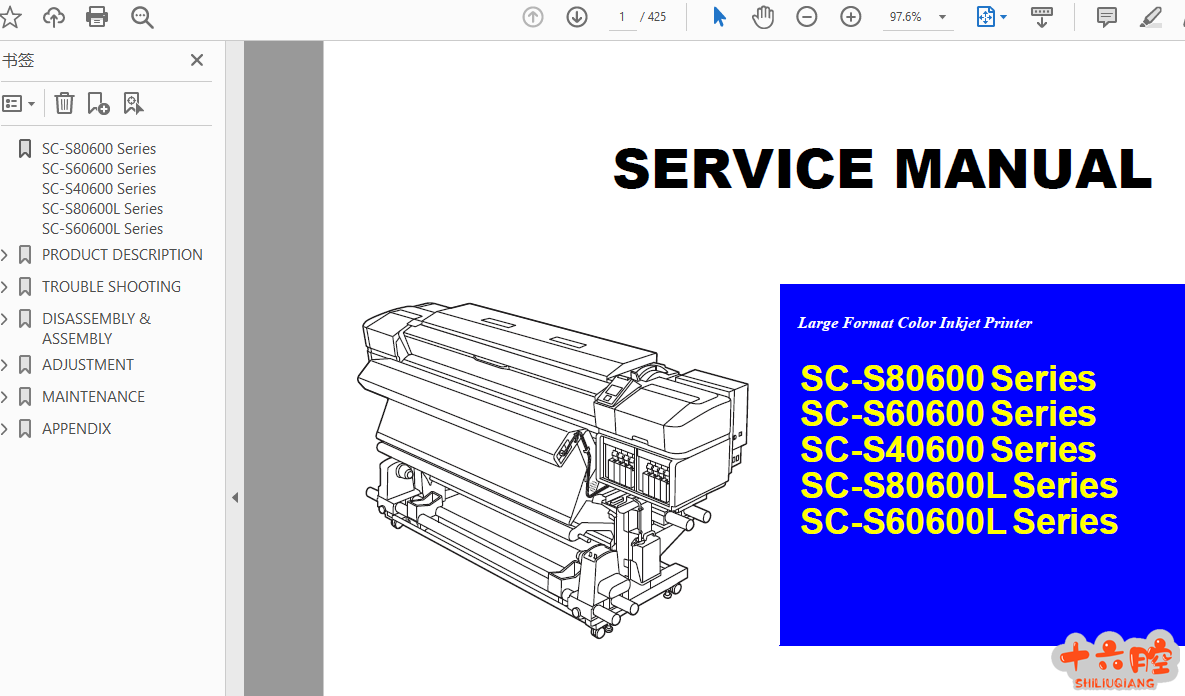The width and height of the screenshot is (1185, 696).
Task: Go to previous page with up arrow
Action: [x=533, y=17]
